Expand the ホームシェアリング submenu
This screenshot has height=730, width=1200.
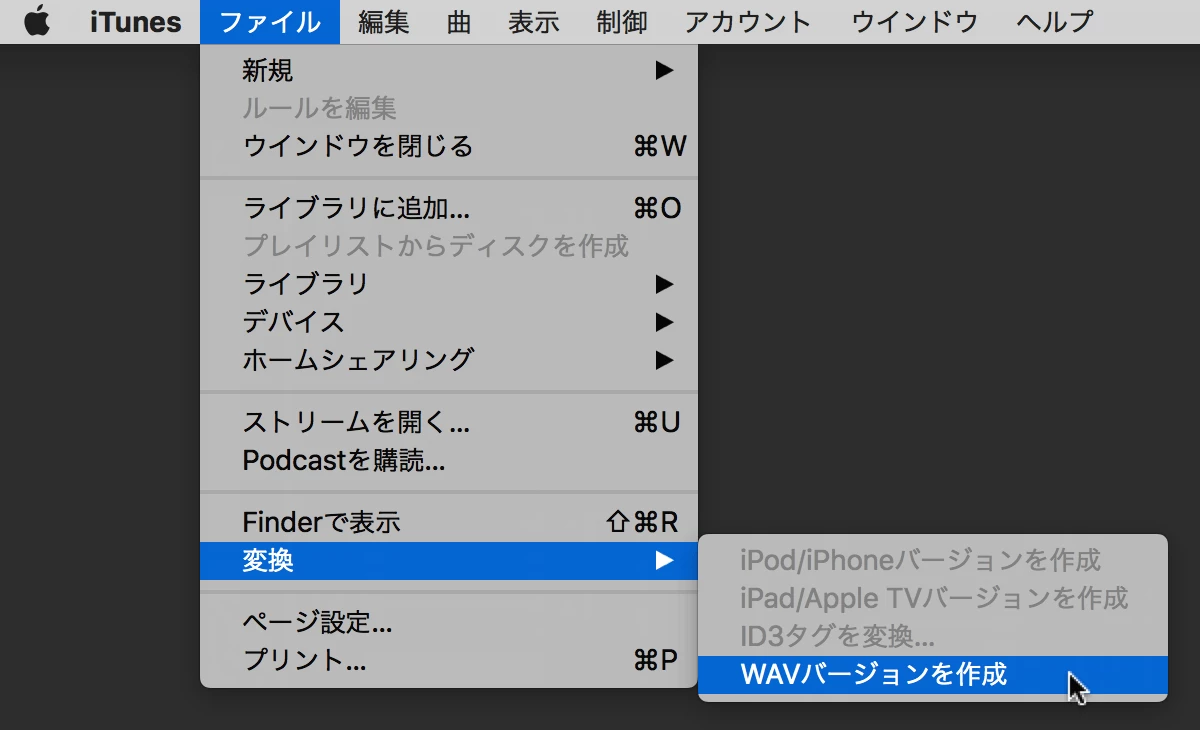(x=449, y=359)
